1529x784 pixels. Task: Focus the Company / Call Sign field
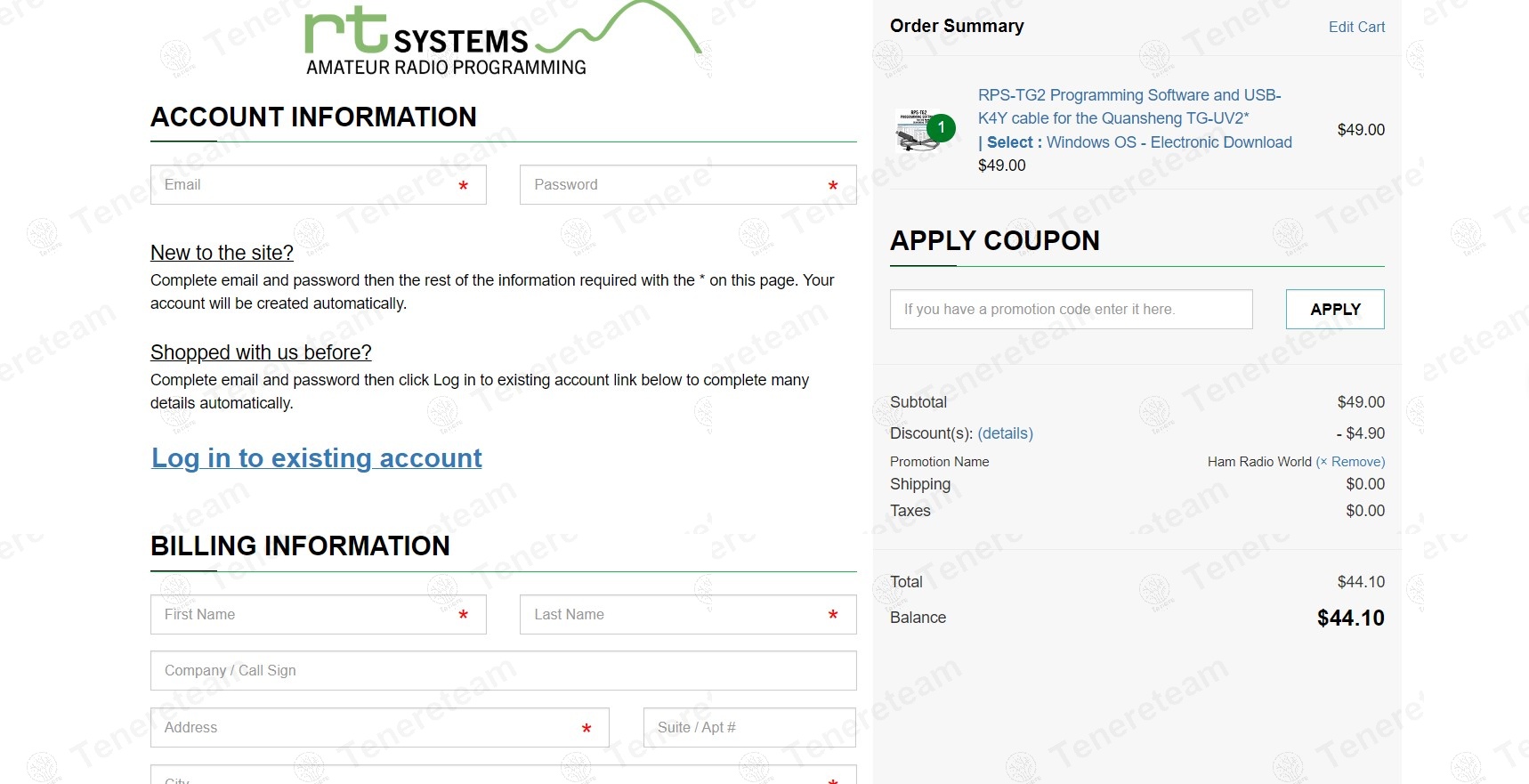click(x=503, y=671)
